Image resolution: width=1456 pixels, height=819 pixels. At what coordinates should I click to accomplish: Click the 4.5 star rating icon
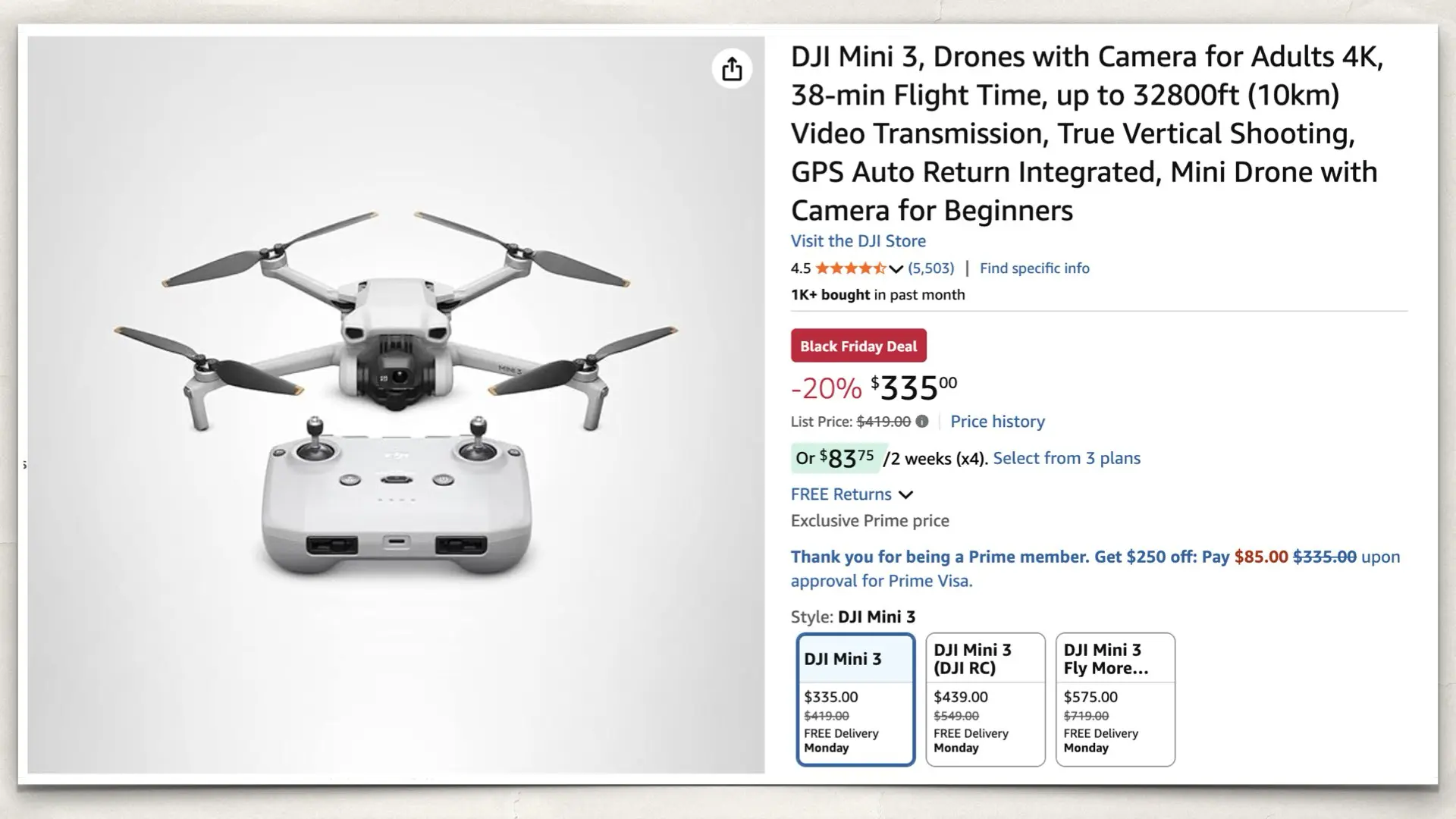(x=849, y=268)
